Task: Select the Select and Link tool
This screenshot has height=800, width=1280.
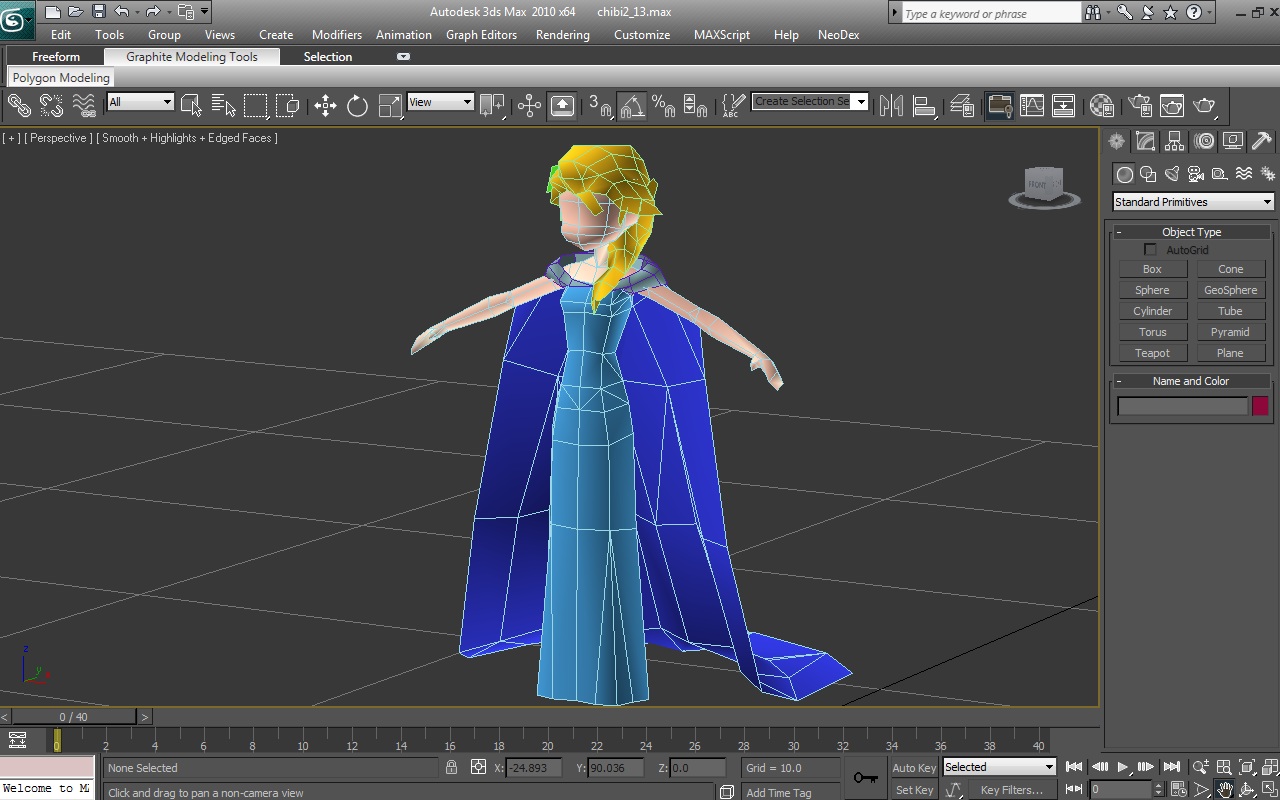Action: point(19,105)
